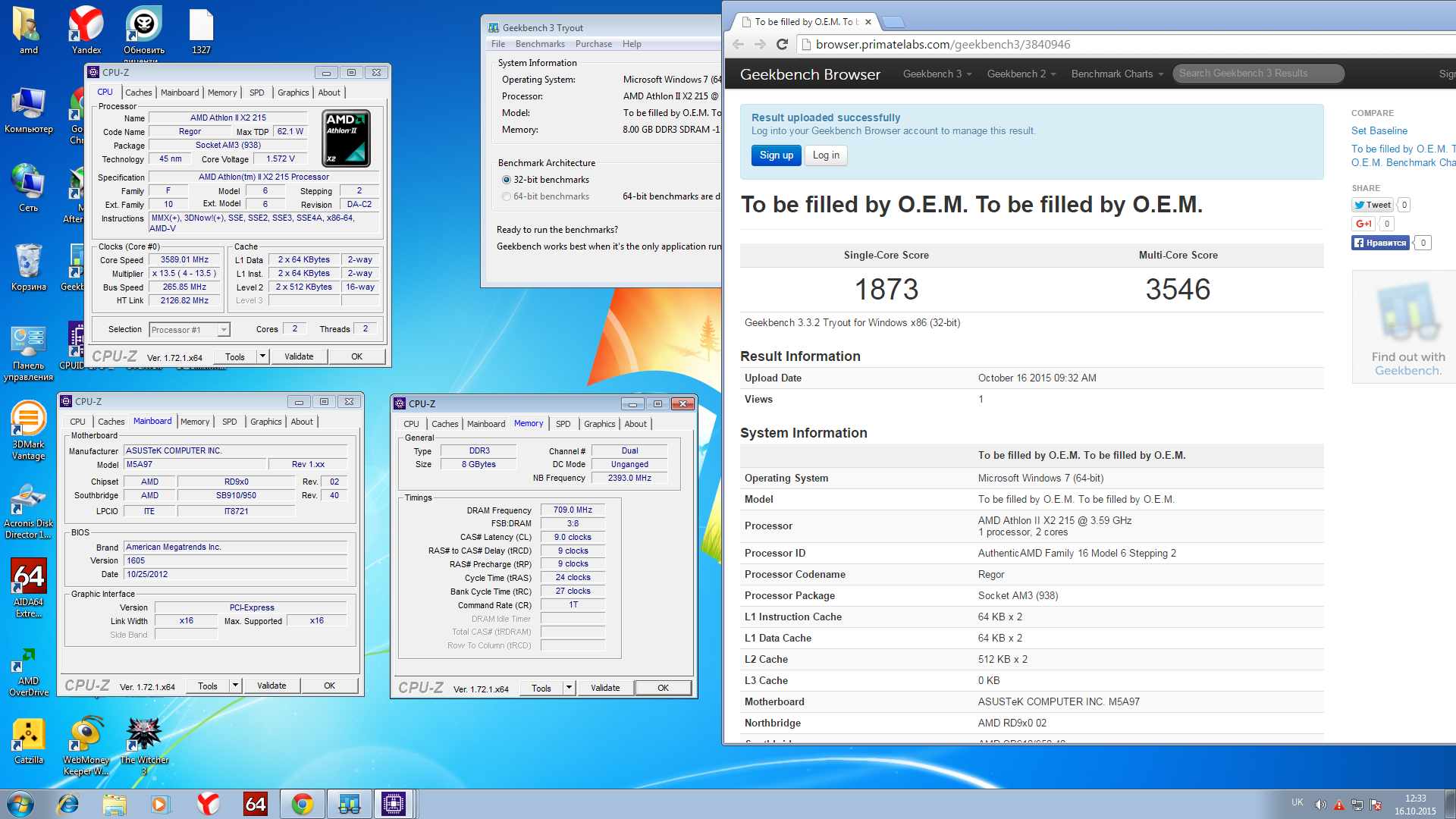Launch 3DMark Vantage shortcut
The image size is (1456, 819).
point(29,431)
